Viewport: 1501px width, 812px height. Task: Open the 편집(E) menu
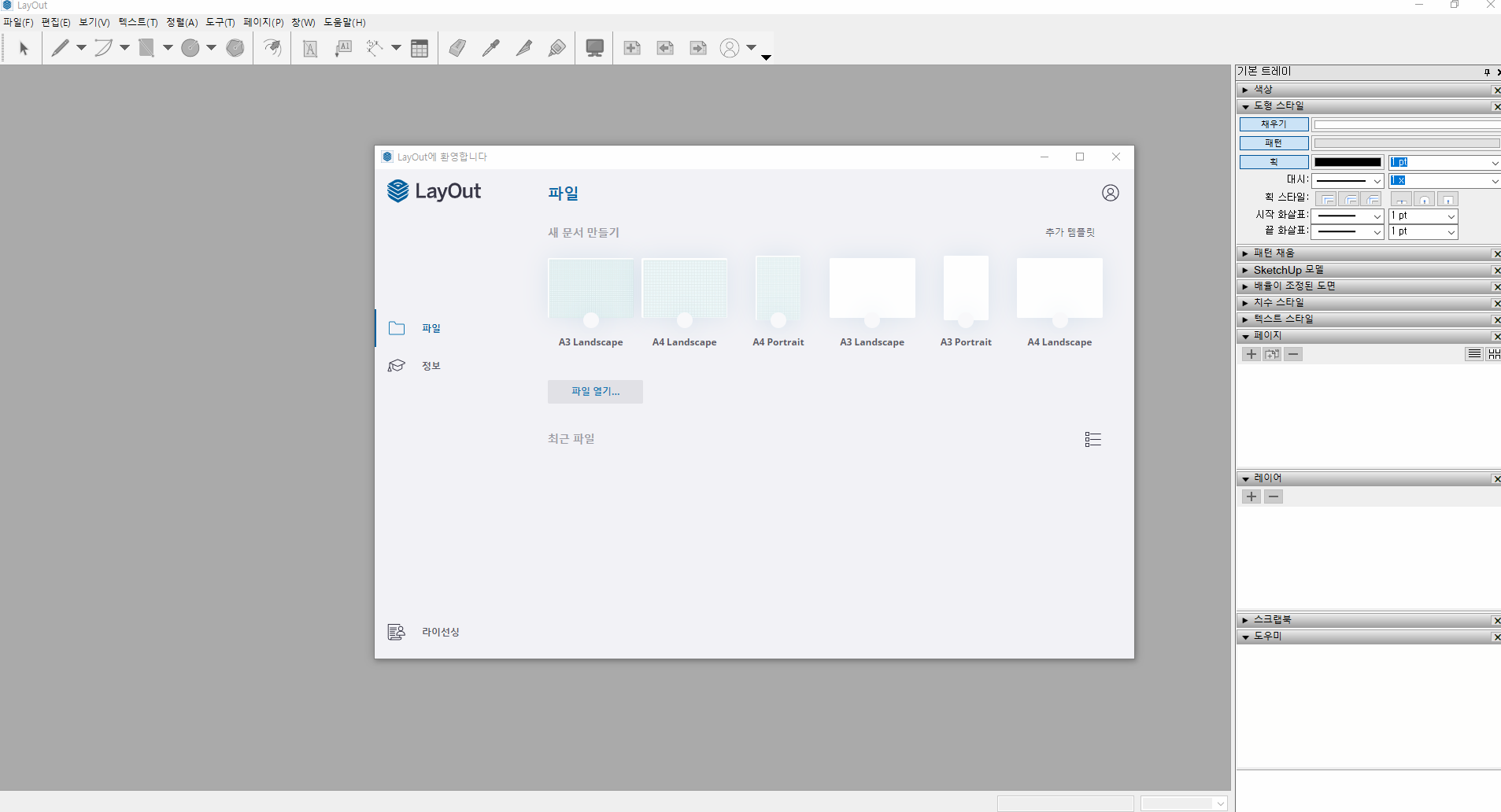pos(56,23)
